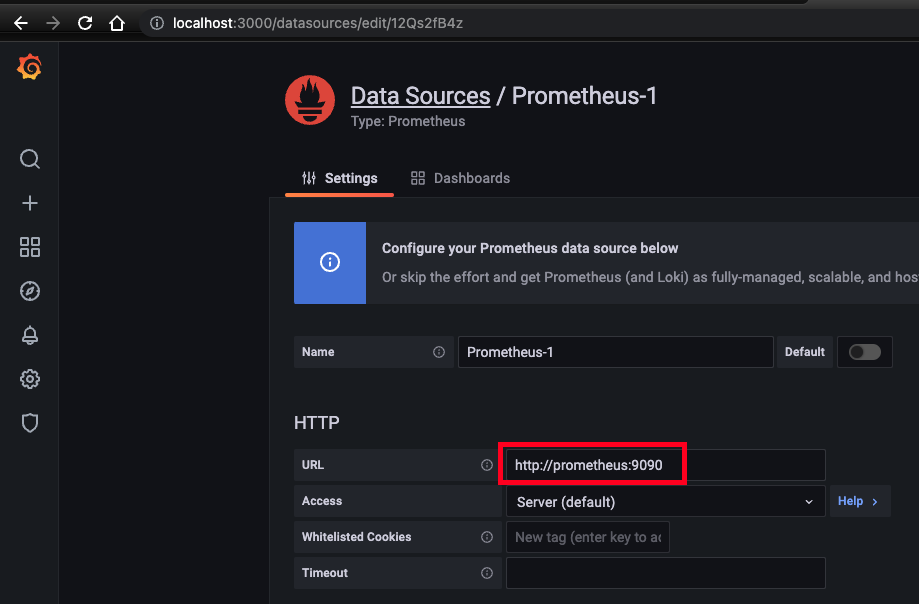Click the URL field info tooltip icon
This screenshot has width=919, height=604.
(x=487, y=464)
